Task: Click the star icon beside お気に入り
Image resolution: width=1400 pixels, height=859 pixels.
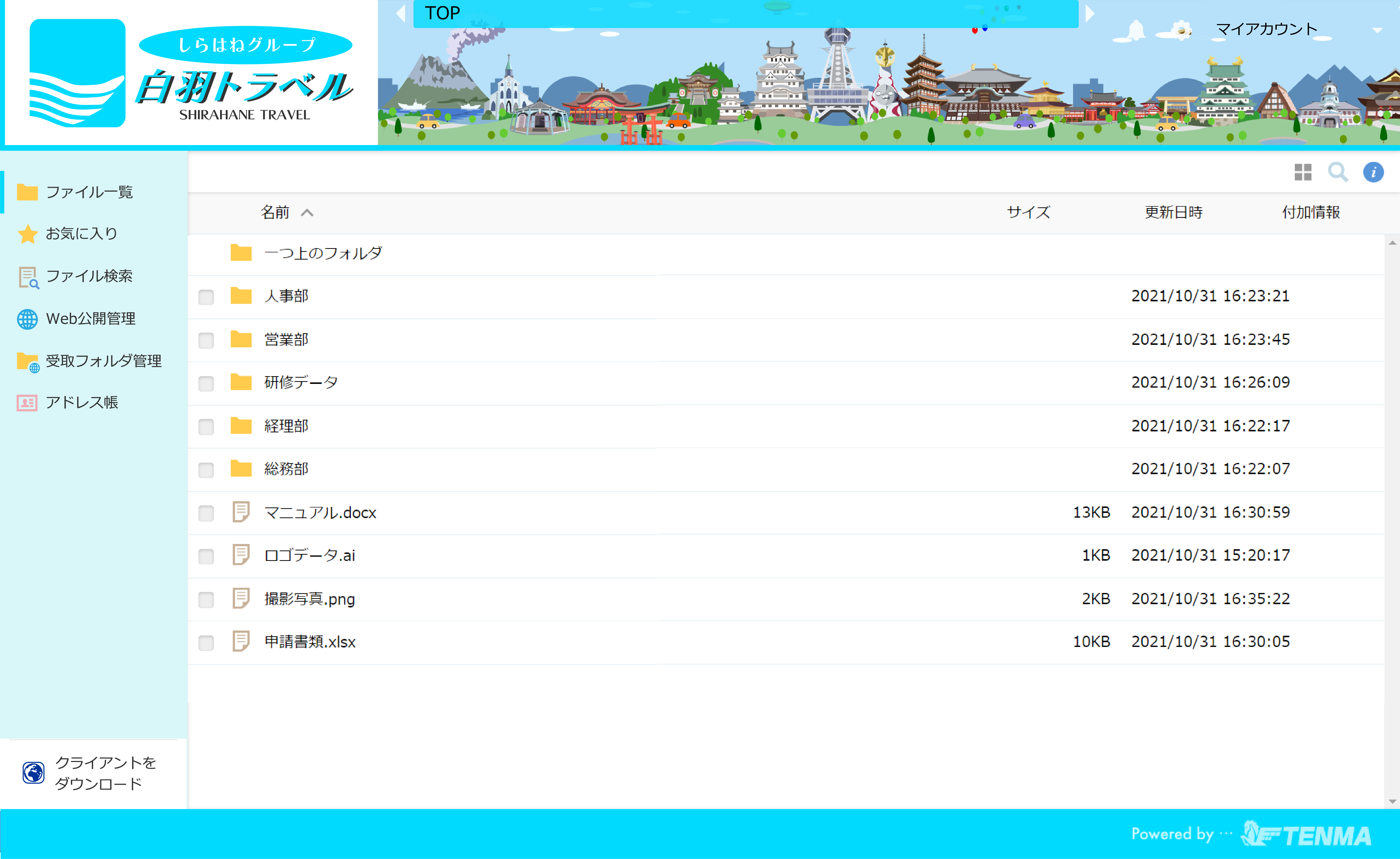Action: (x=27, y=233)
